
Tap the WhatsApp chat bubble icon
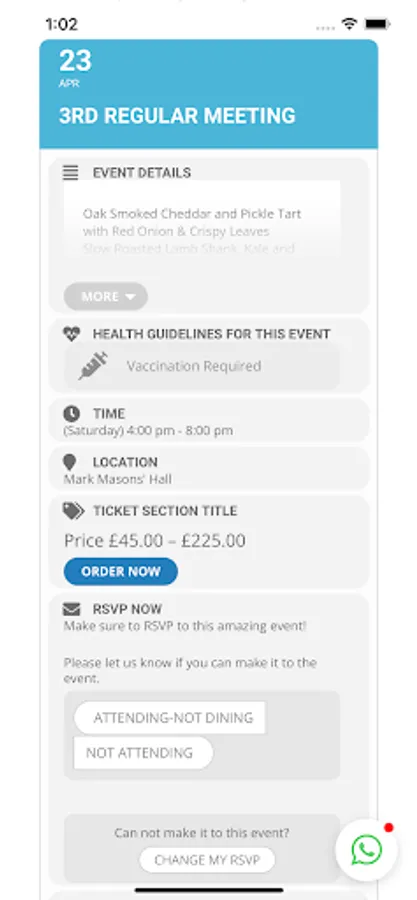point(367,850)
